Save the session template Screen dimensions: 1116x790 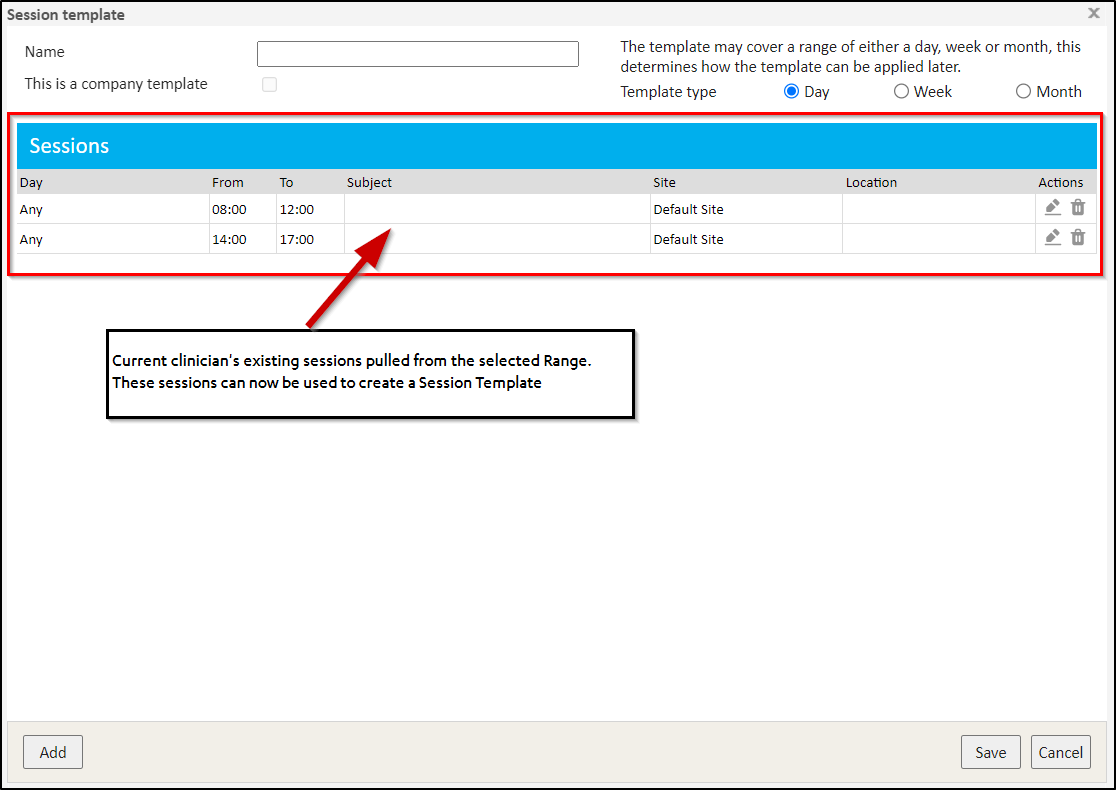coord(990,752)
